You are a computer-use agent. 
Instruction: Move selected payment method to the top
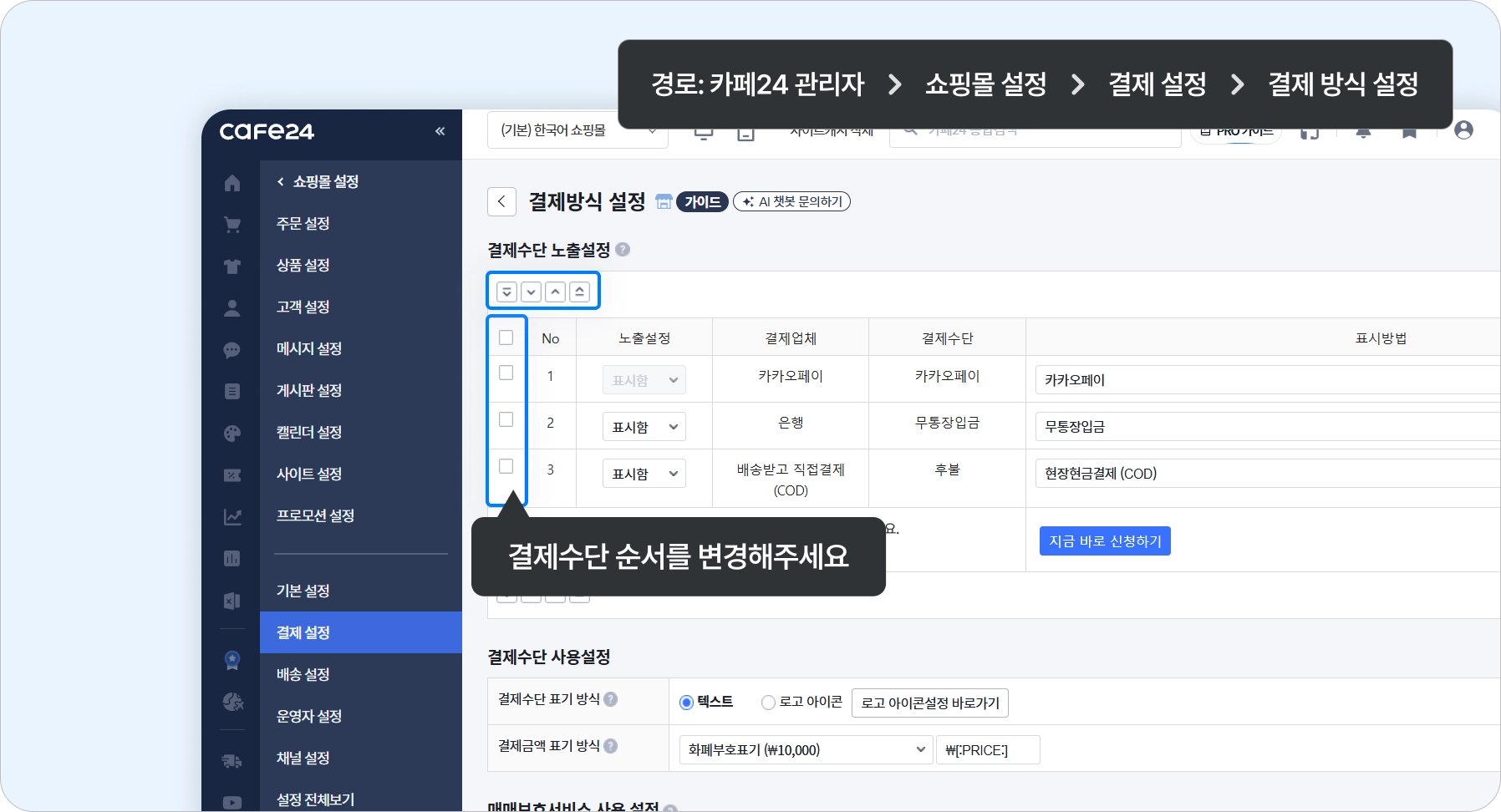(x=579, y=292)
